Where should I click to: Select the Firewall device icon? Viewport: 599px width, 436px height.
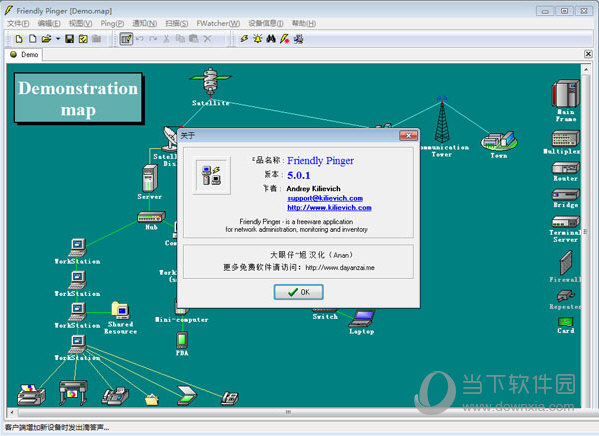coord(566,263)
